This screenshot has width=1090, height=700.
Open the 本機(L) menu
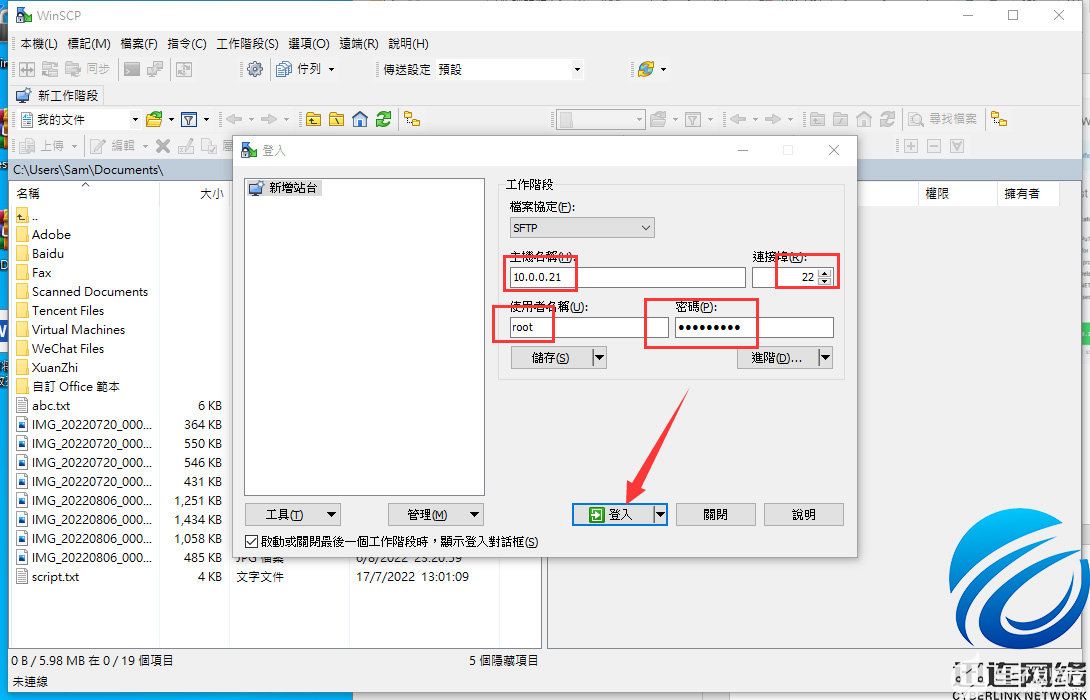pos(39,44)
